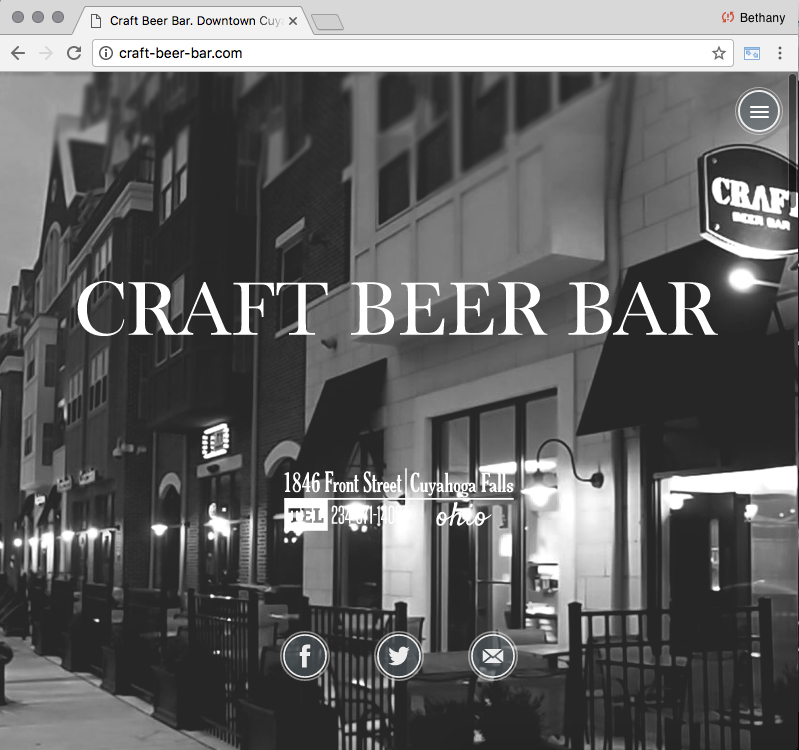This screenshot has width=799, height=750.
Task: Click the blue extension icon in toolbar
Action: [x=752, y=53]
